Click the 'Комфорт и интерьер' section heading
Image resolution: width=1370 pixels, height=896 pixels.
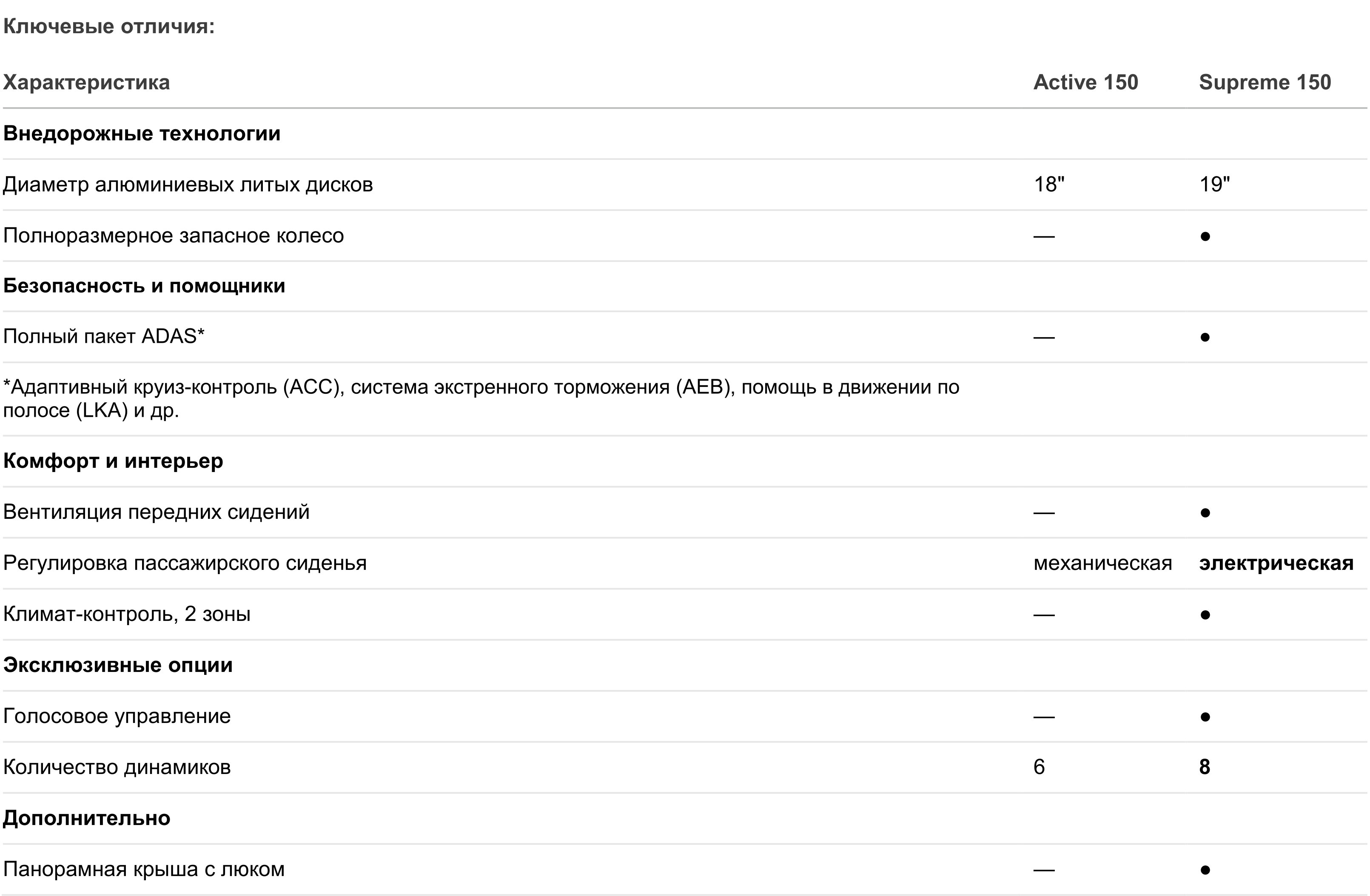click(x=113, y=461)
